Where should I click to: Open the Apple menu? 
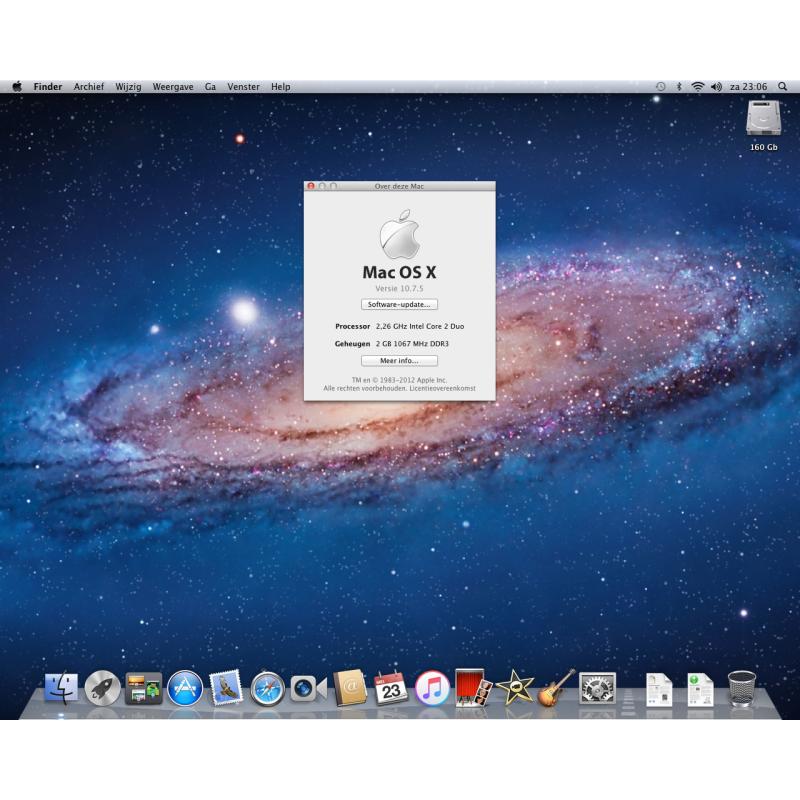[x=17, y=86]
